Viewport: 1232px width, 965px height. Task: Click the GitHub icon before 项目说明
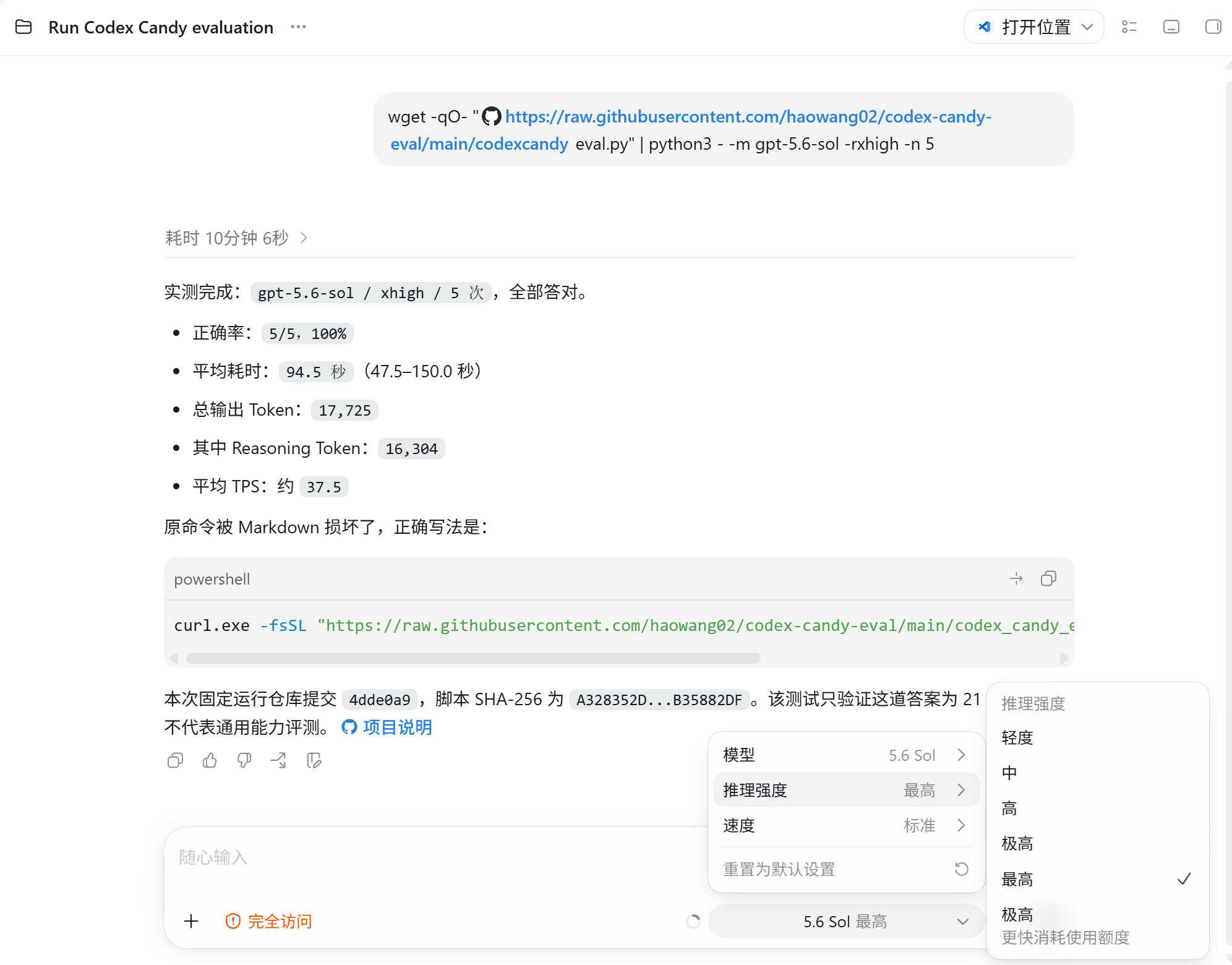(349, 727)
